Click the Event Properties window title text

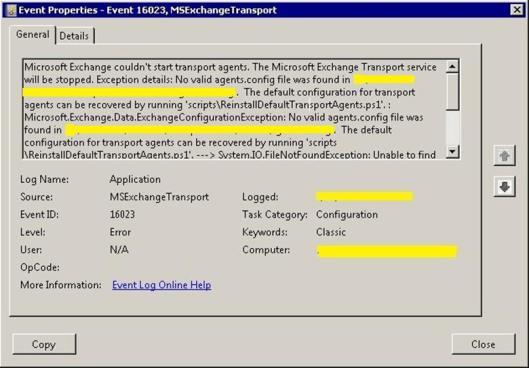pos(147,10)
